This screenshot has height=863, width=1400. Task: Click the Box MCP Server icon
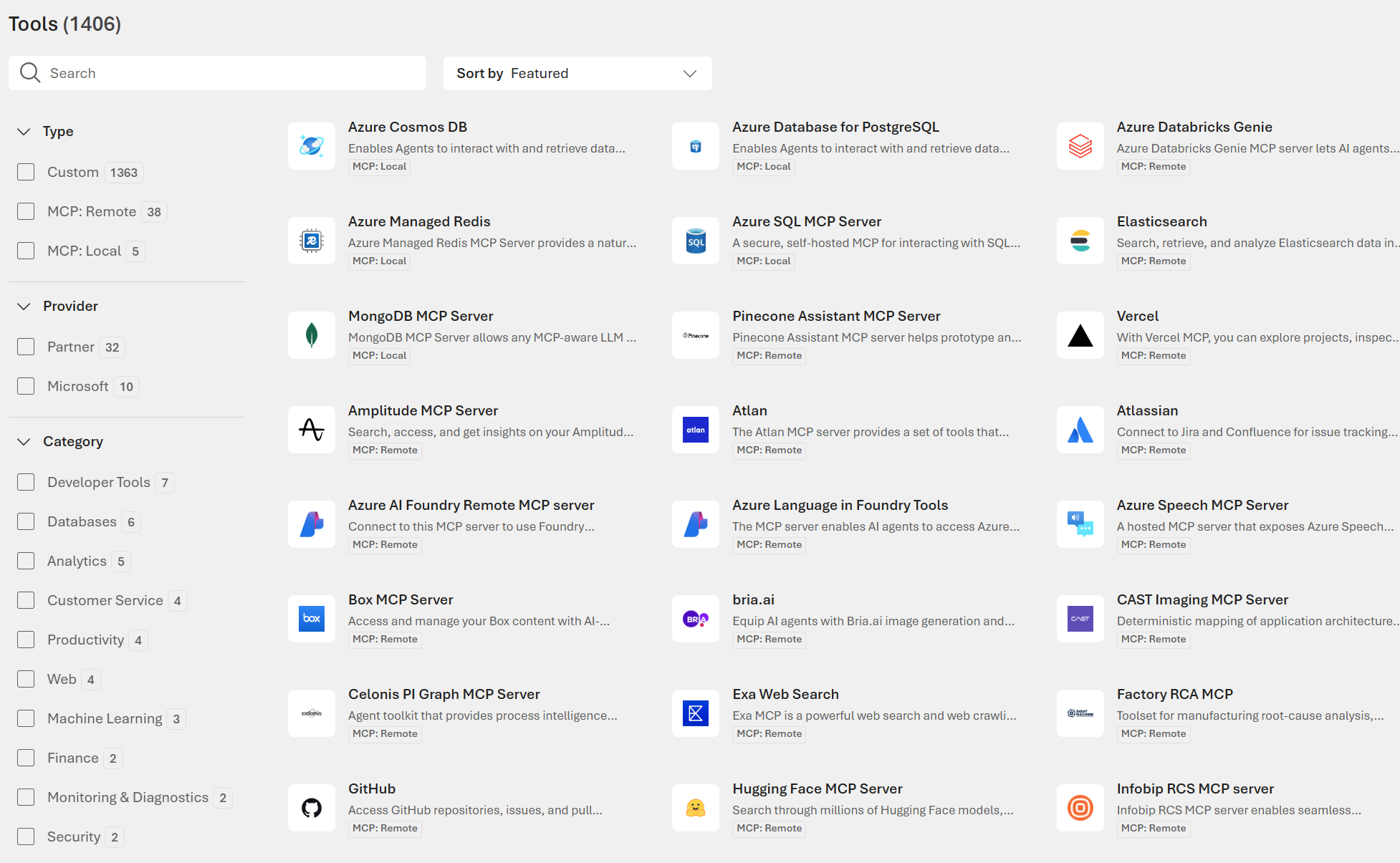(x=312, y=619)
